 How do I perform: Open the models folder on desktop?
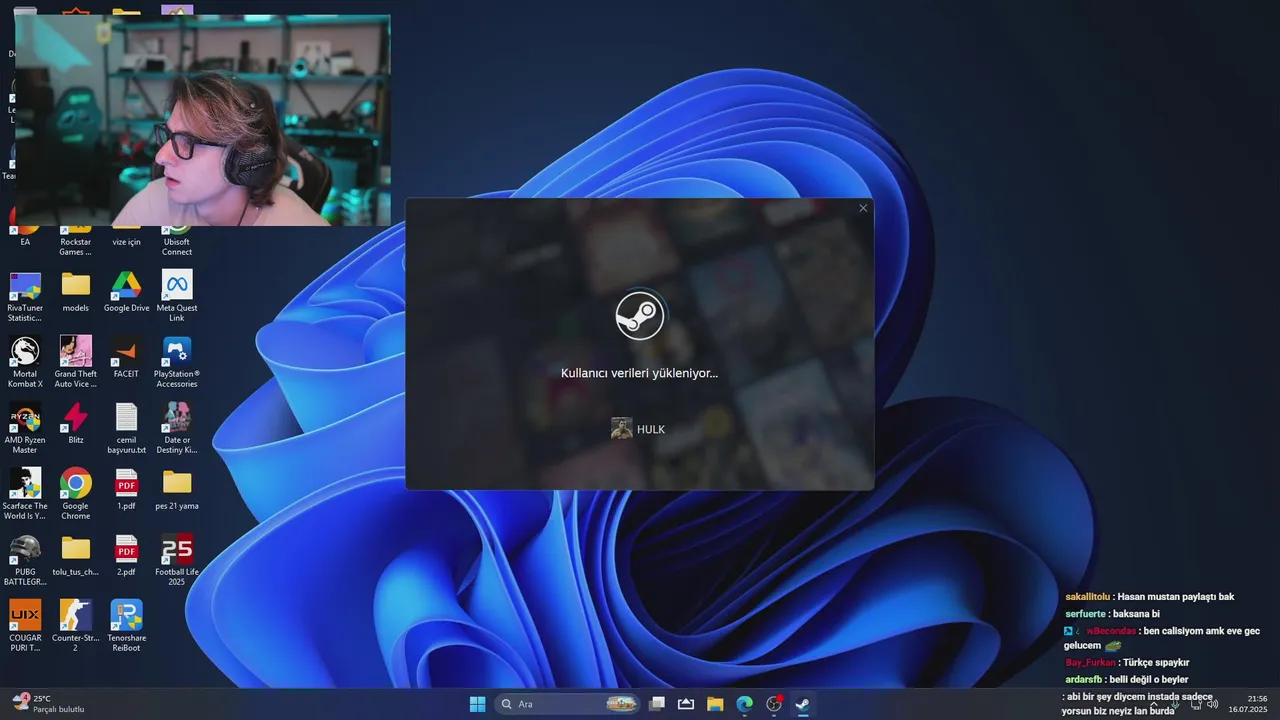(x=76, y=292)
